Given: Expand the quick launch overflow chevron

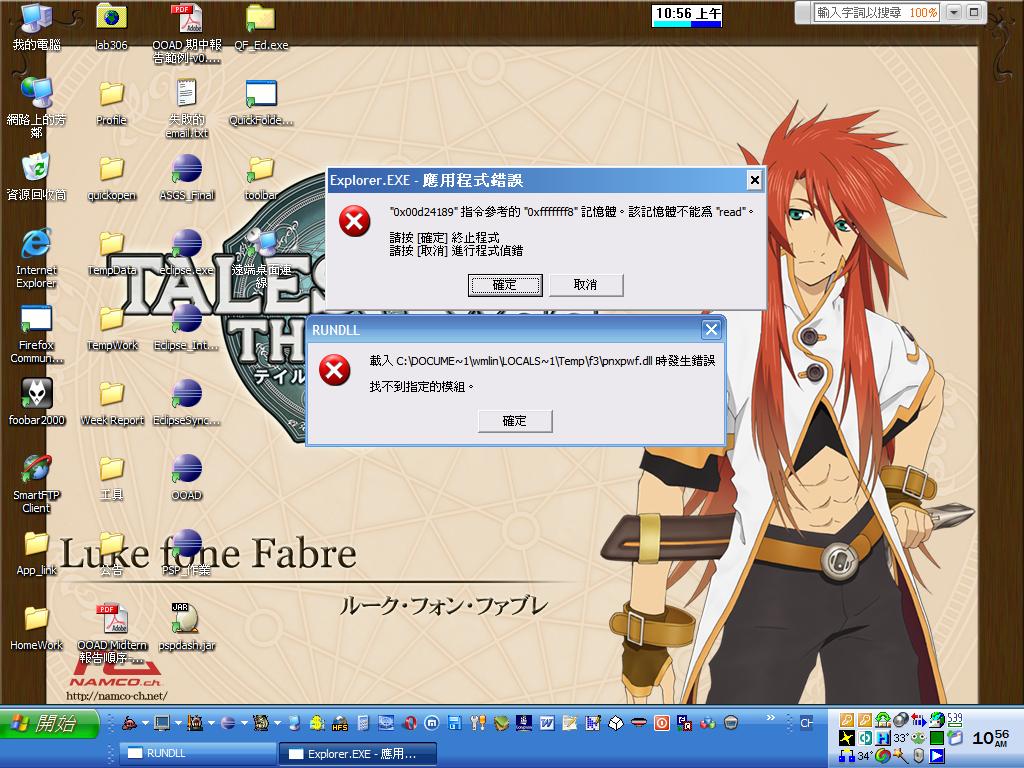Looking at the screenshot, I should click(x=770, y=718).
